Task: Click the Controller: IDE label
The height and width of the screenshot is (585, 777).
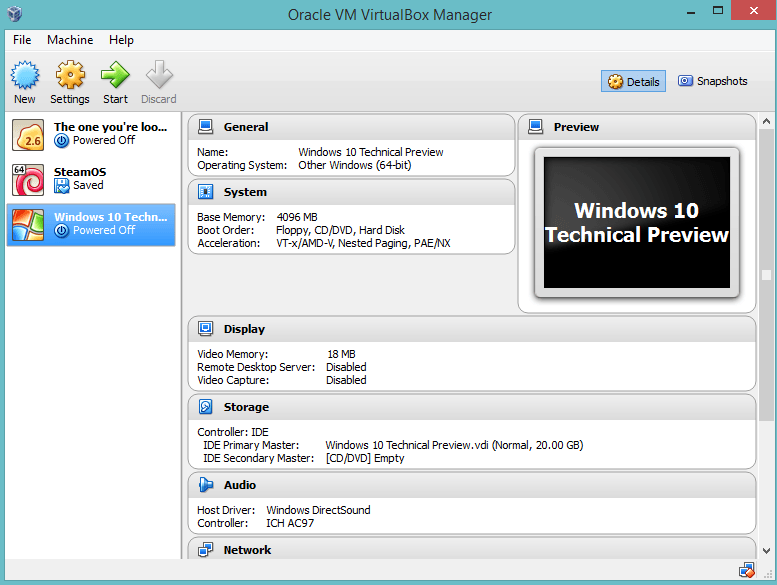Action: [x=232, y=432]
